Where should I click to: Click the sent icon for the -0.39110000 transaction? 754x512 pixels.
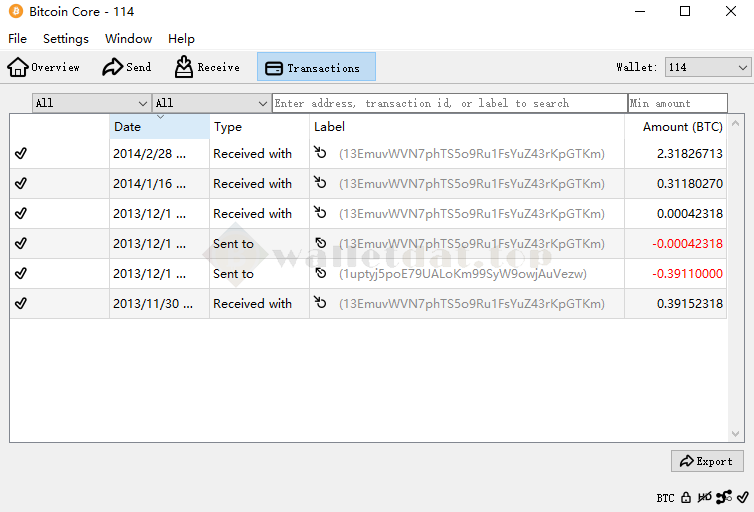pos(320,274)
